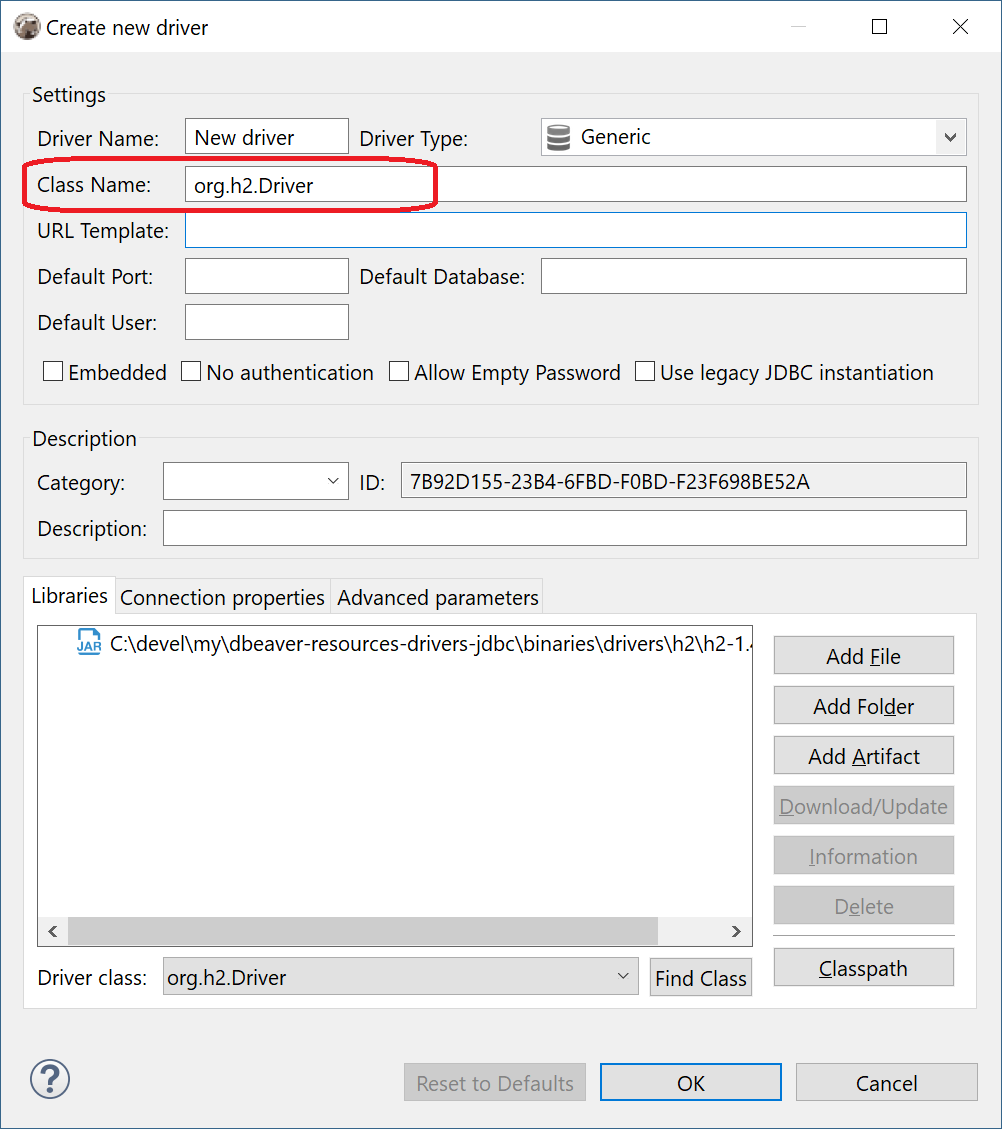Open the Advanced parameters tab

(437, 596)
